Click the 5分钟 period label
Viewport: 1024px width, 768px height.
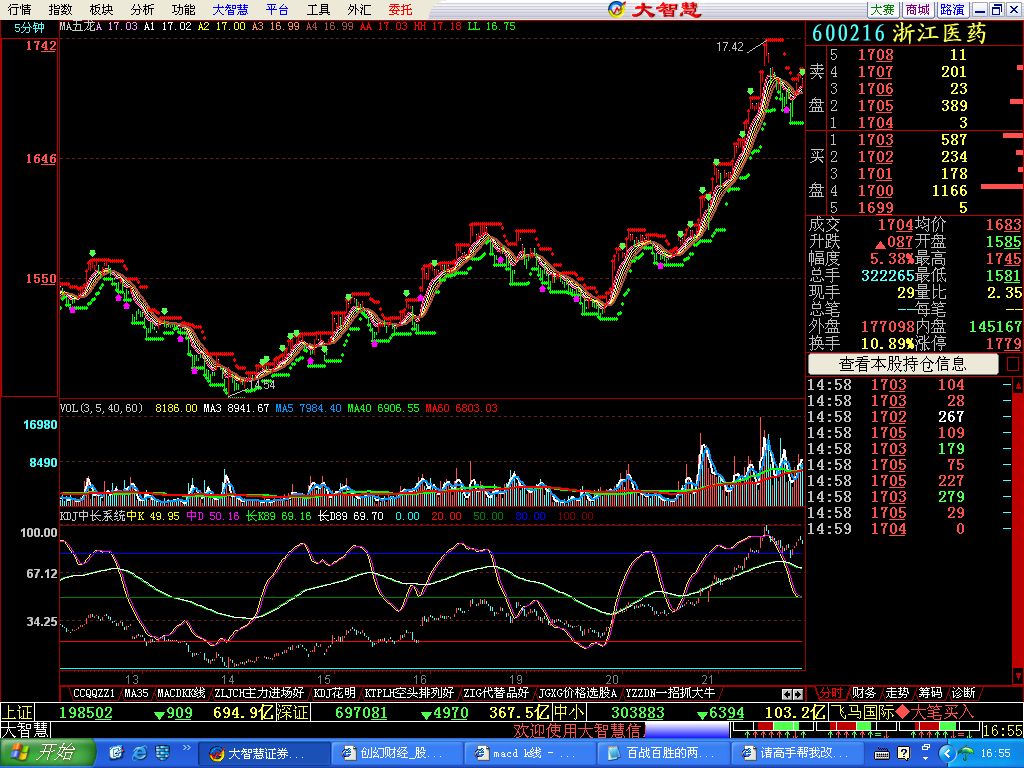[x=29, y=27]
